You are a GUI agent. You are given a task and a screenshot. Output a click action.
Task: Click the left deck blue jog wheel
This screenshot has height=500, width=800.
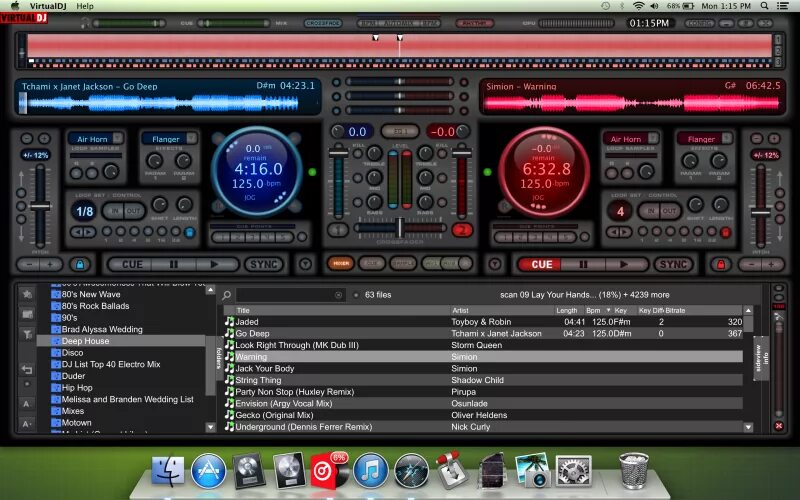tap(256, 171)
